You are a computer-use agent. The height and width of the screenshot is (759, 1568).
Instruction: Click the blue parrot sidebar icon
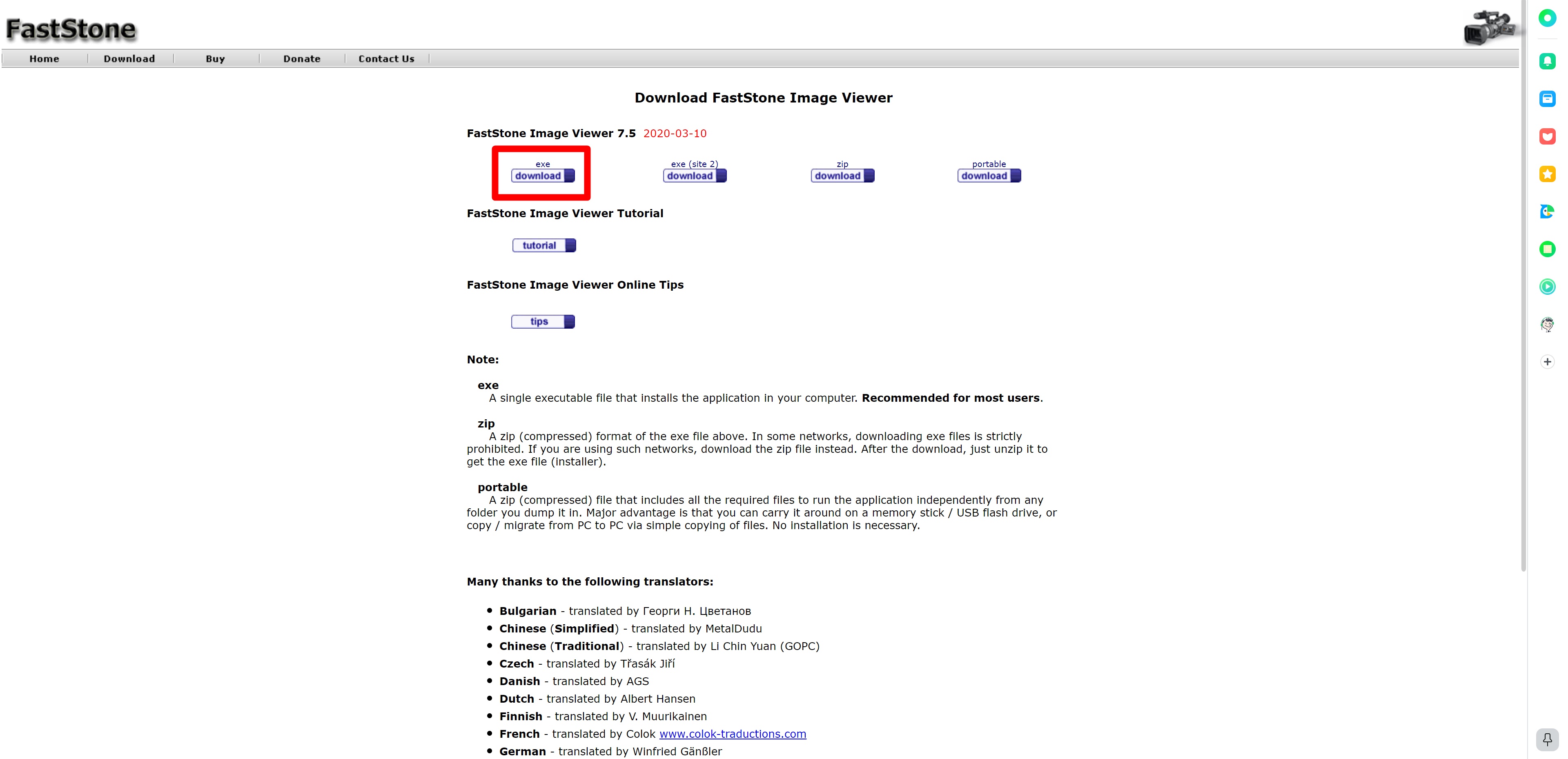point(1547,211)
